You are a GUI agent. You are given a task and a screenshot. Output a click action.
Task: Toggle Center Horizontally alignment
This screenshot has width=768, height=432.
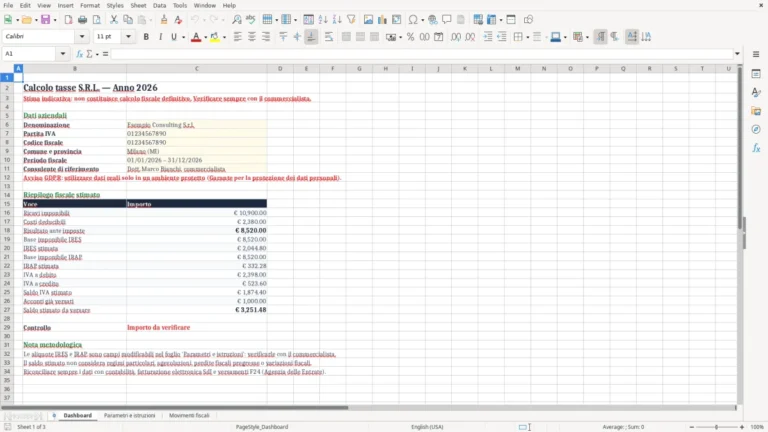252,37
